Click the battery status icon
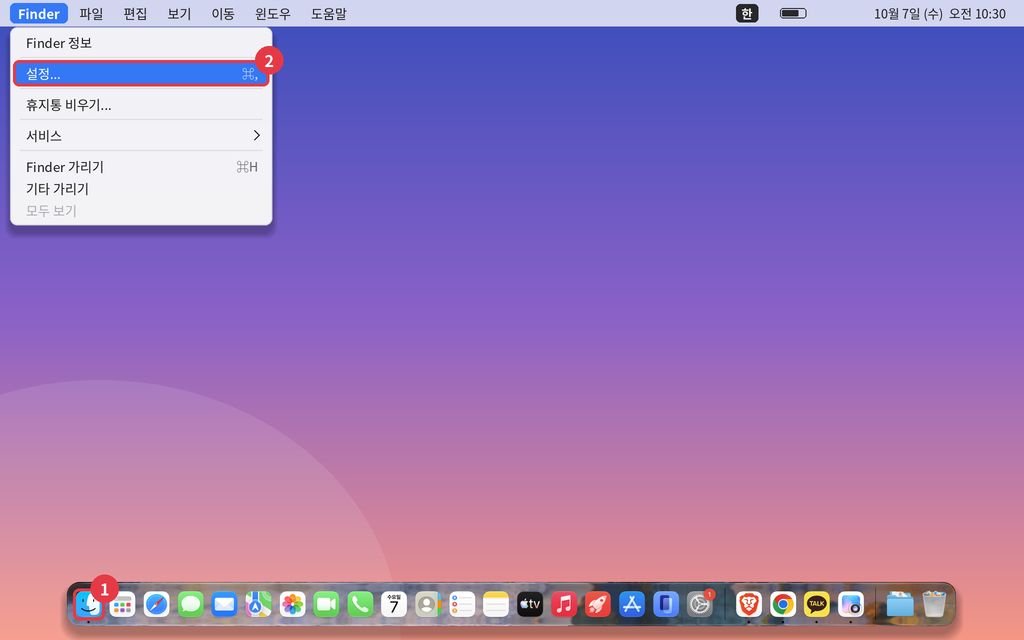The image size is (1024, 640). click(x=793, y=13)
